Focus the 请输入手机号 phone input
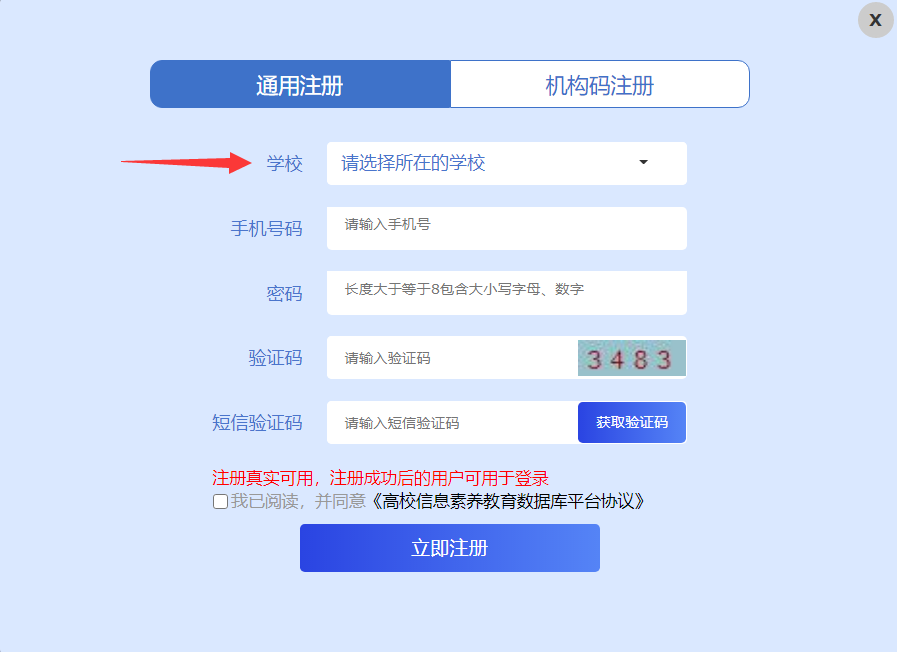This screenshot has width=897, height=652. point(506,228)
